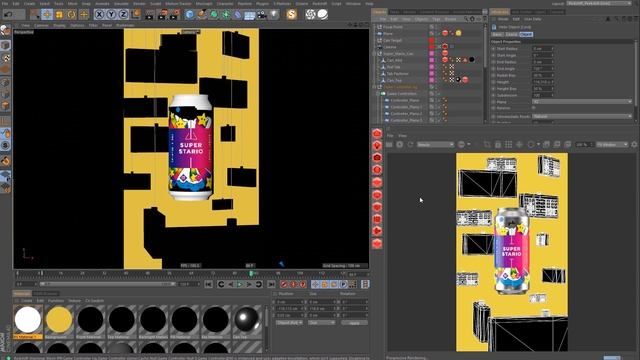The image size is (640, 360).
Task: Go to end of animation
Action: (x=271, y=284)
